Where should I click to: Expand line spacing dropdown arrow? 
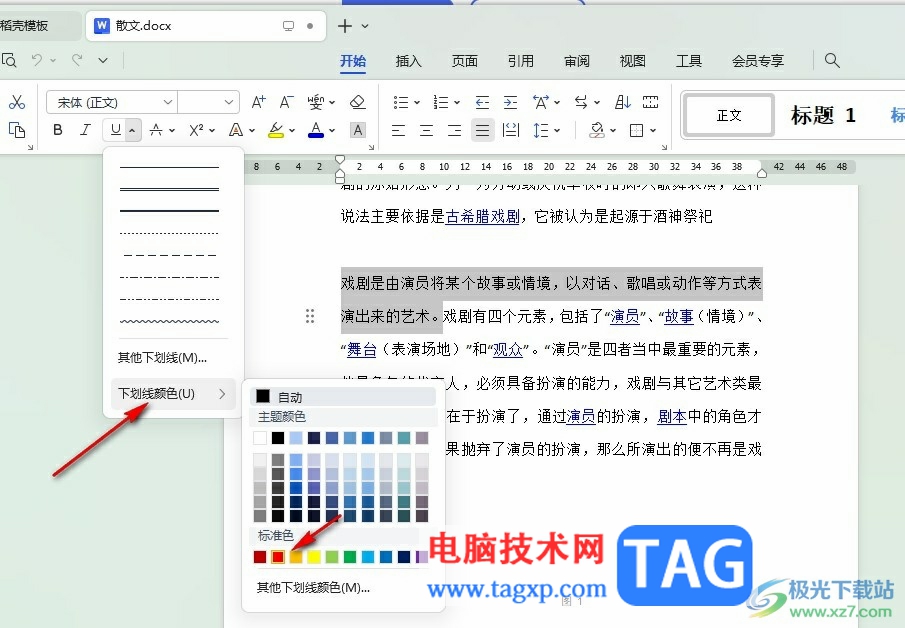pyautogui.click(x=557, y=130)
